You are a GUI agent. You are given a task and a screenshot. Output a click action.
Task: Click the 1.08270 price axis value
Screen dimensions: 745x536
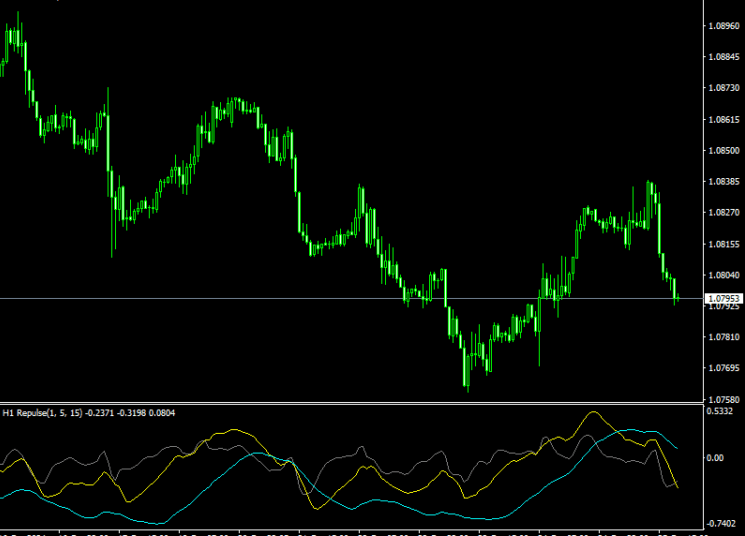pos(724,212)
